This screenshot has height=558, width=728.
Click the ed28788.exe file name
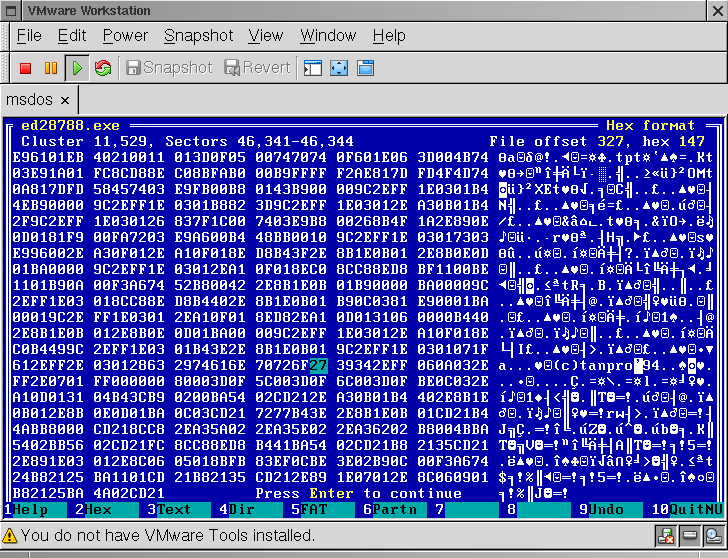[x=70, y=126]
